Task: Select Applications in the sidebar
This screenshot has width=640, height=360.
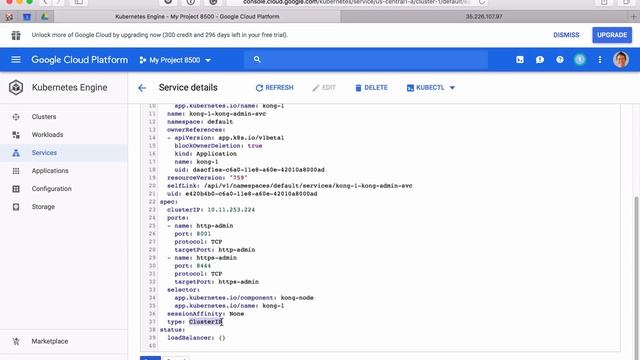Action: coord(50,171)
